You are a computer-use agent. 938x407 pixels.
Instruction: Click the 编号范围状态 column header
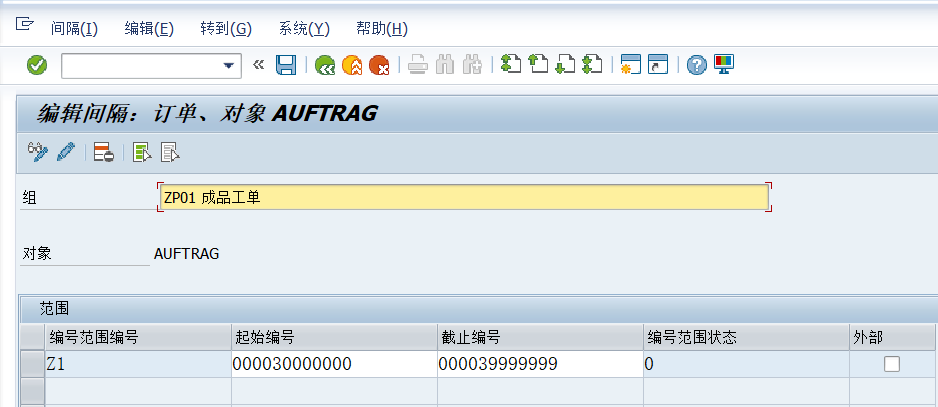tap(746, 338)
